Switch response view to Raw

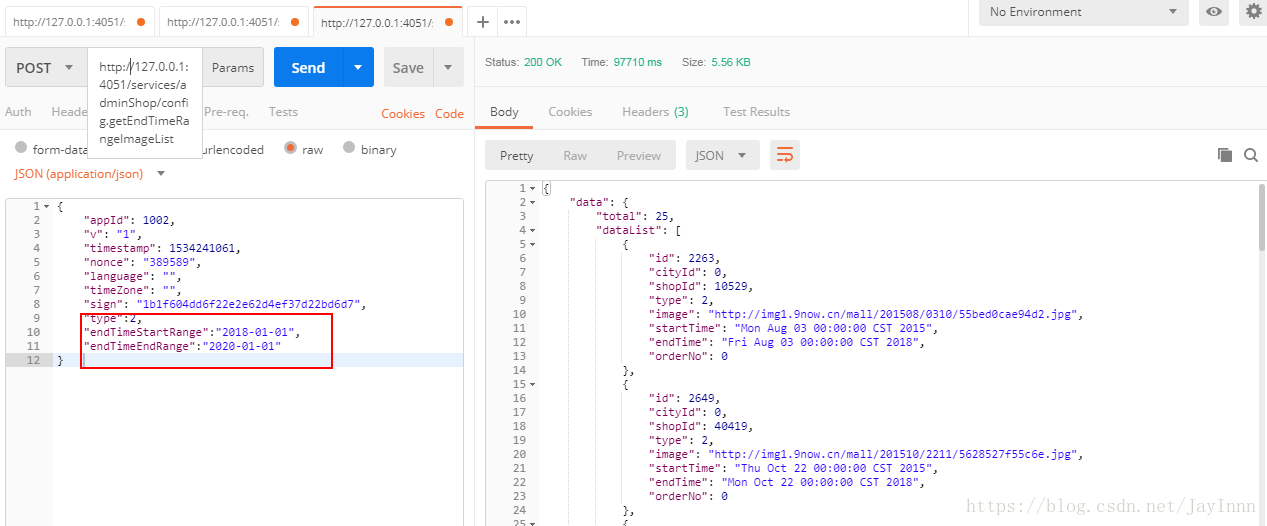575,155
